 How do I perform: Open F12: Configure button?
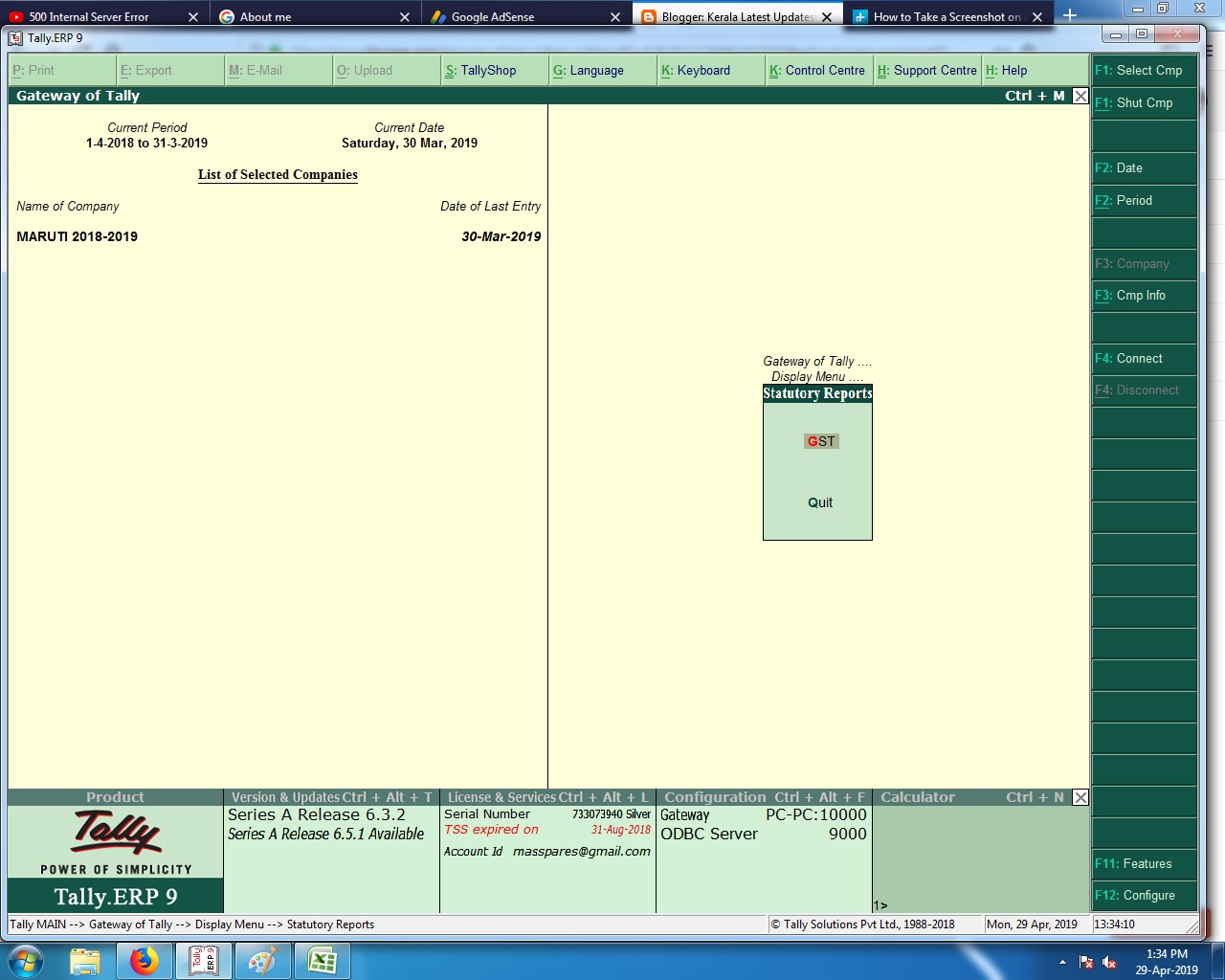pos(1145,896)
